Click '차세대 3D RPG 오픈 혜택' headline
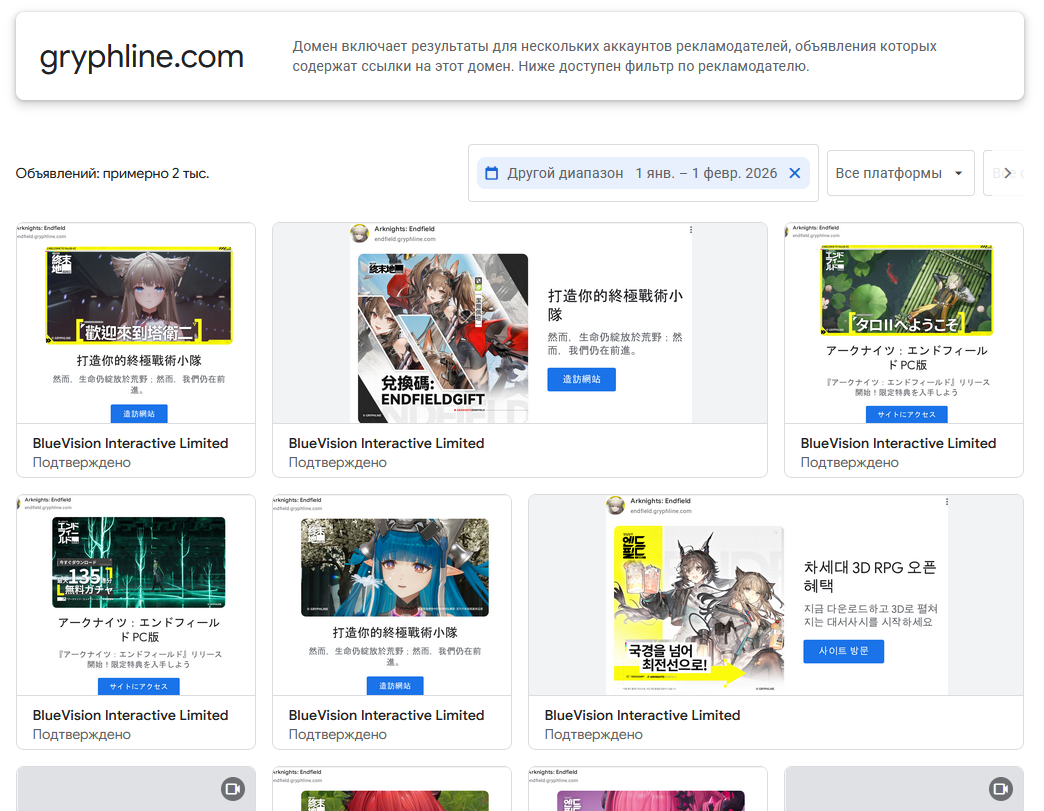1044x811 pixels. point(870,577)
